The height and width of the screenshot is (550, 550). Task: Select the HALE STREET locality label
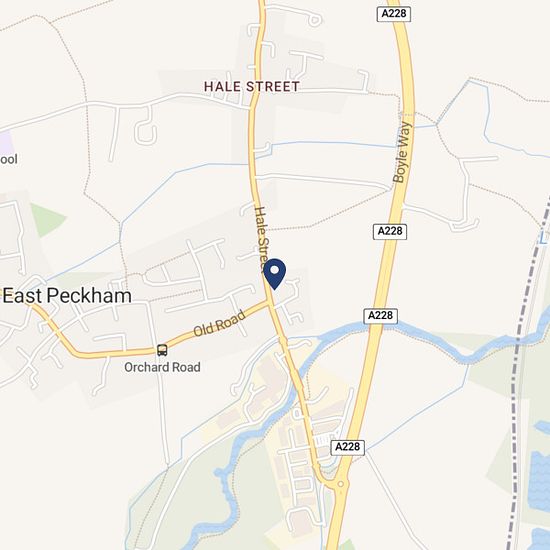[251, 87]
